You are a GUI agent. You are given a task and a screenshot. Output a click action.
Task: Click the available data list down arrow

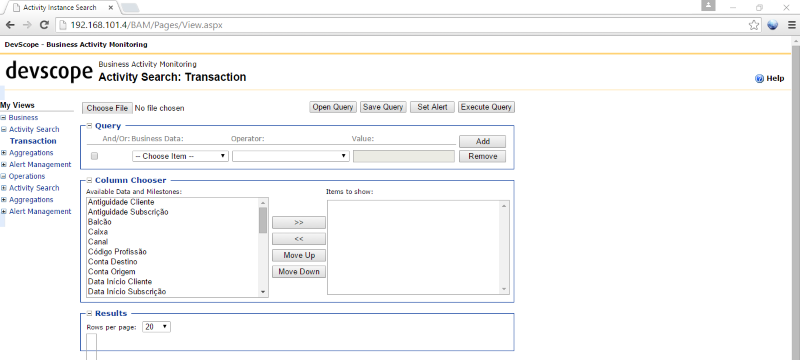tap(263, 292)
